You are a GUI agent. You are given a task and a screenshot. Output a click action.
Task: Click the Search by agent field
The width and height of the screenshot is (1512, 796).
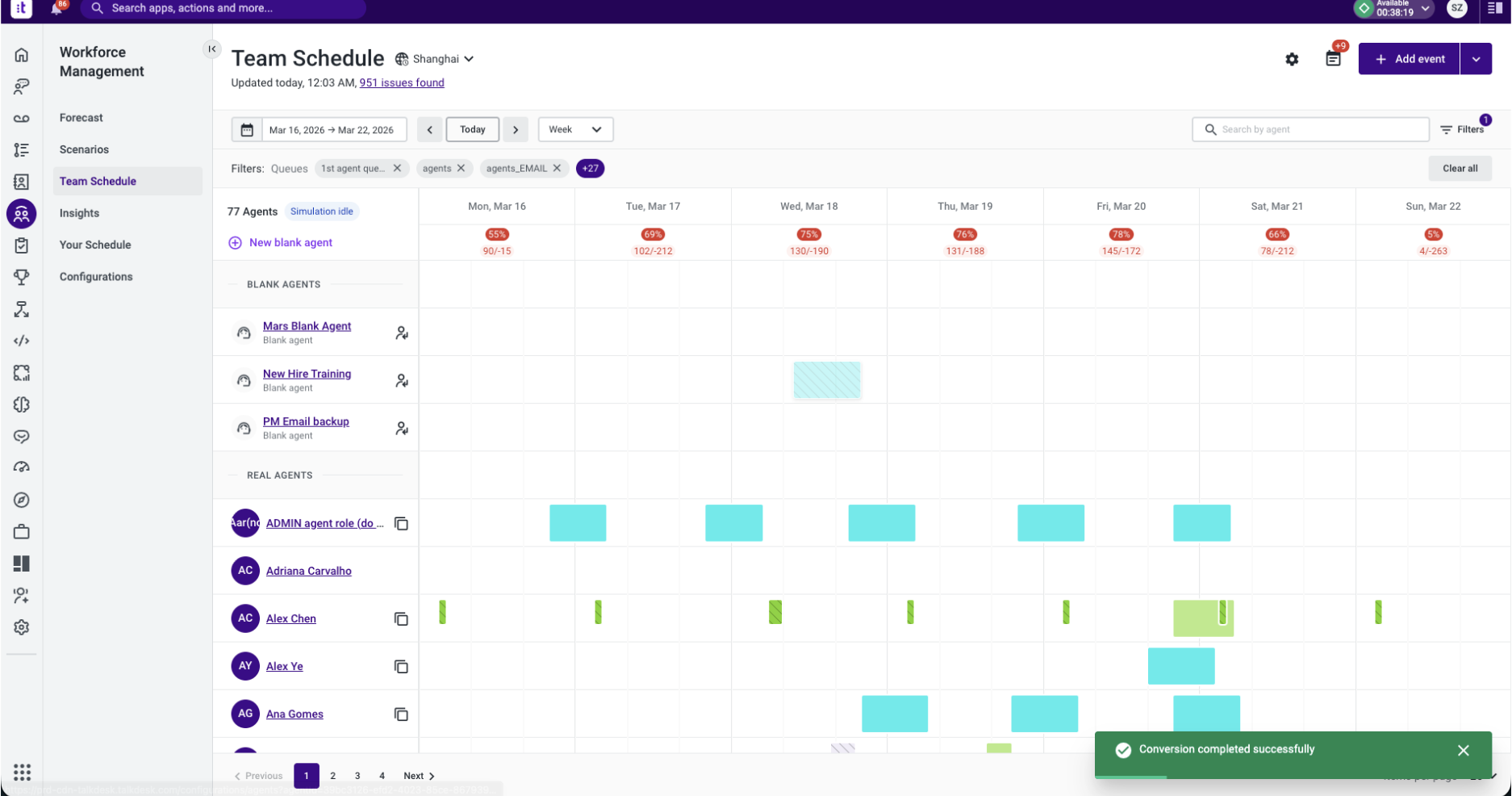1310,130
